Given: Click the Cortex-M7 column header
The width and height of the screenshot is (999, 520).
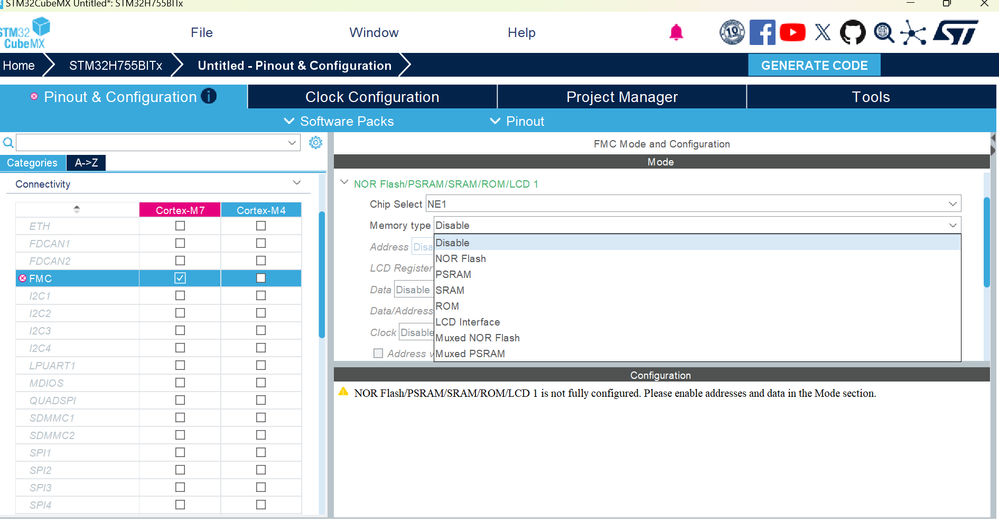Looking at the screenshot, I should tap(180, 210).
